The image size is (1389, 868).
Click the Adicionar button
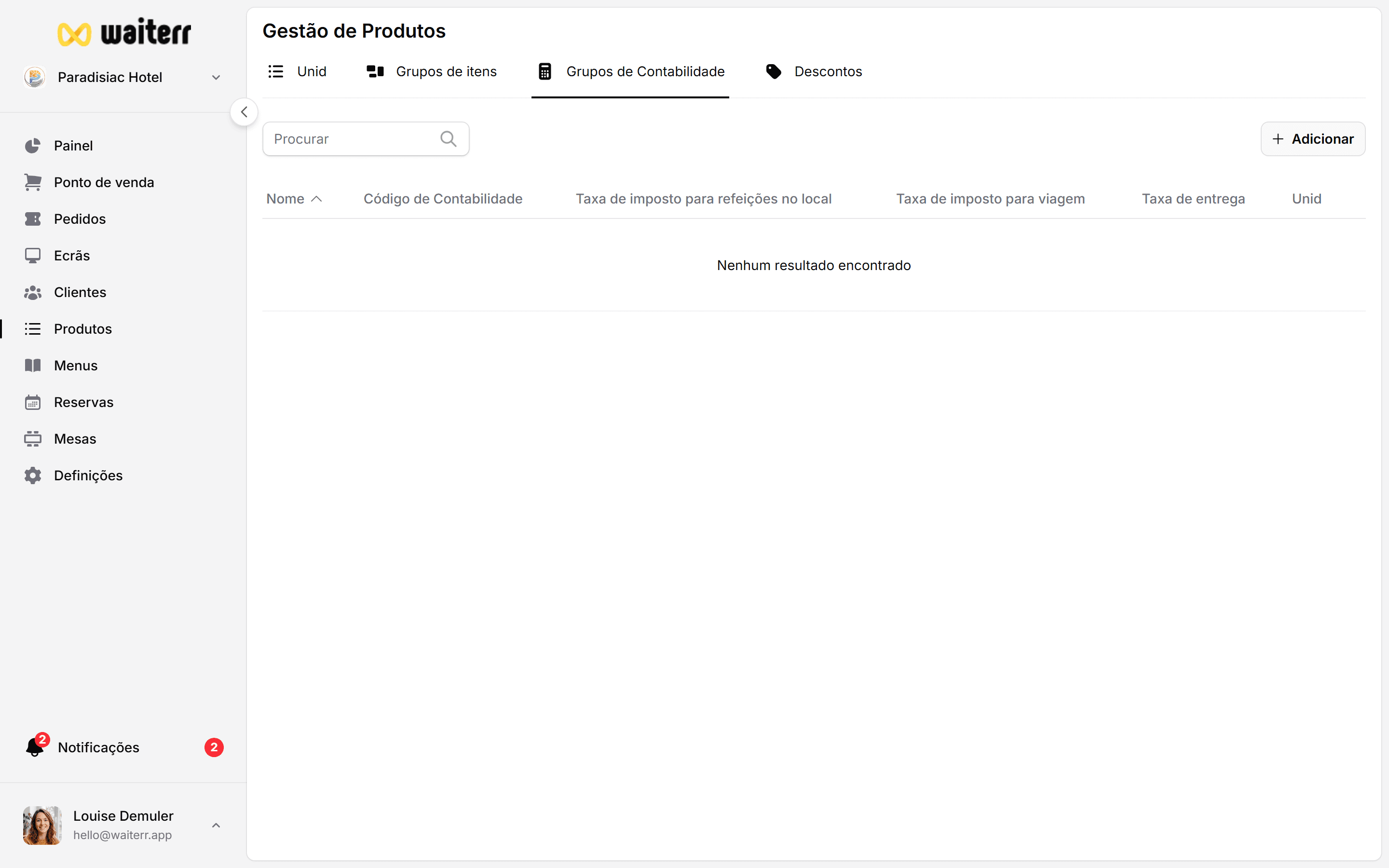1313,139
